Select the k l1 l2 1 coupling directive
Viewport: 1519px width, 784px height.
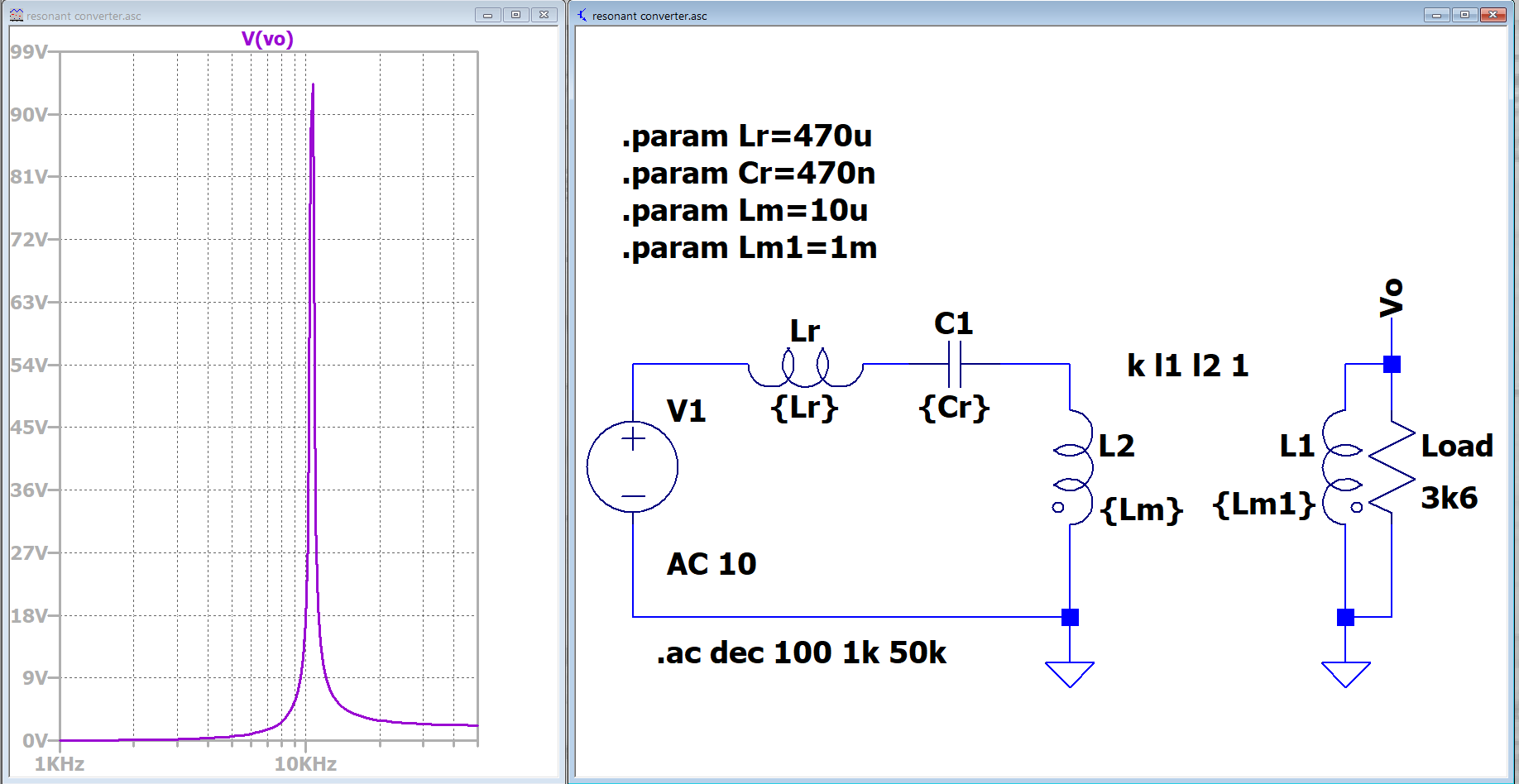[1187, 366]
